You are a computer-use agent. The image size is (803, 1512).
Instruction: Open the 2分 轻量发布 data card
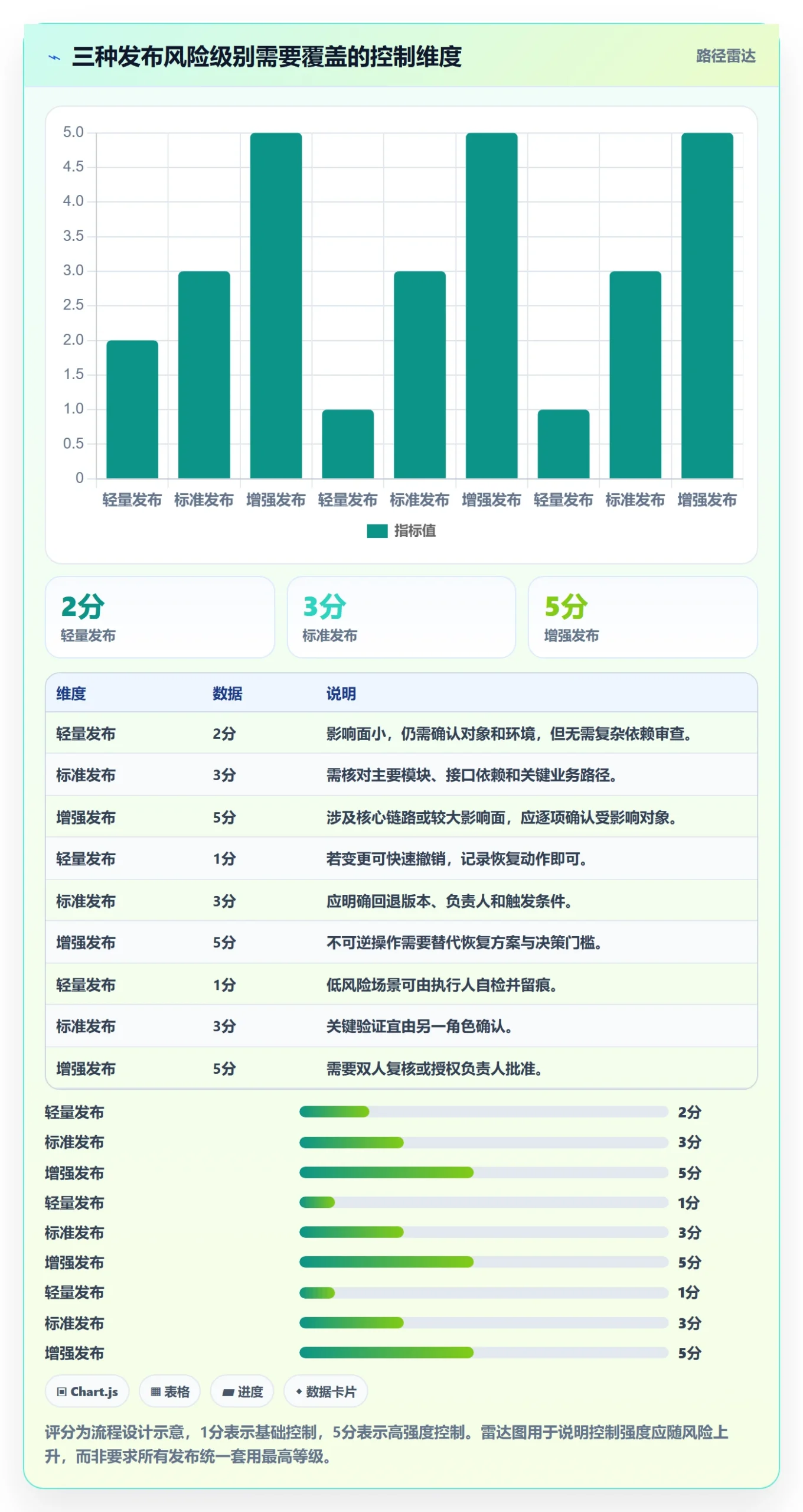tap(160, 617)
